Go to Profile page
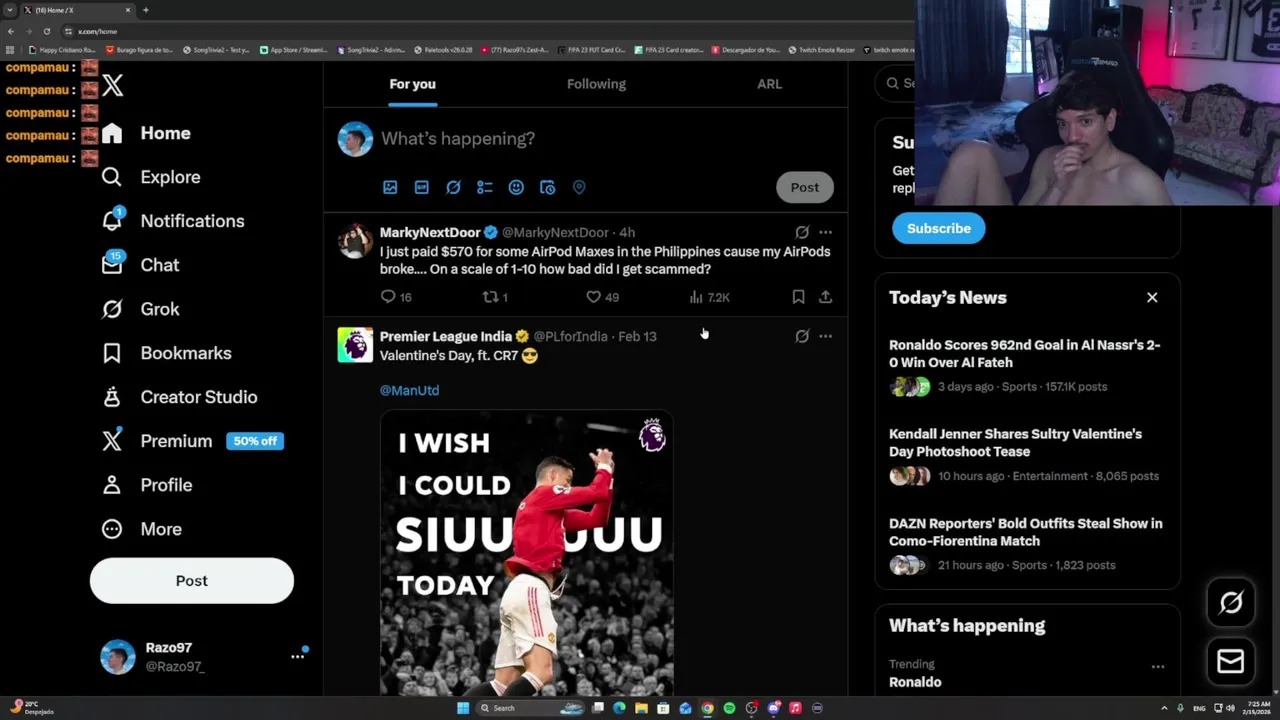The image size is (1280, 720). (x=146, y=485)
